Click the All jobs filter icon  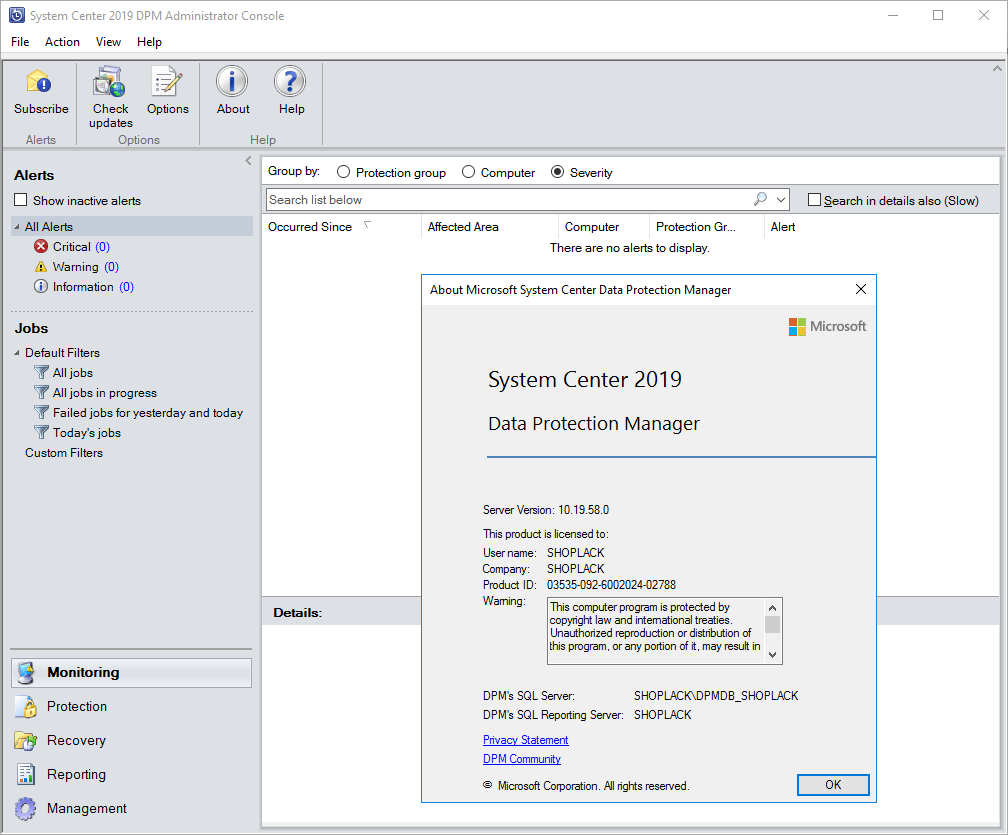tap(41, 373)
